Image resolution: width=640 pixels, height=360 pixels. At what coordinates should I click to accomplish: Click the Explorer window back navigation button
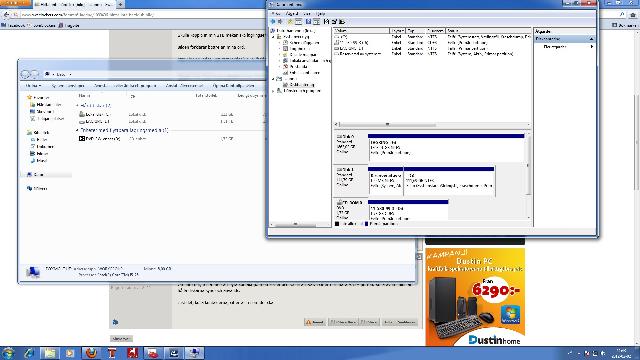coord(25,74)
